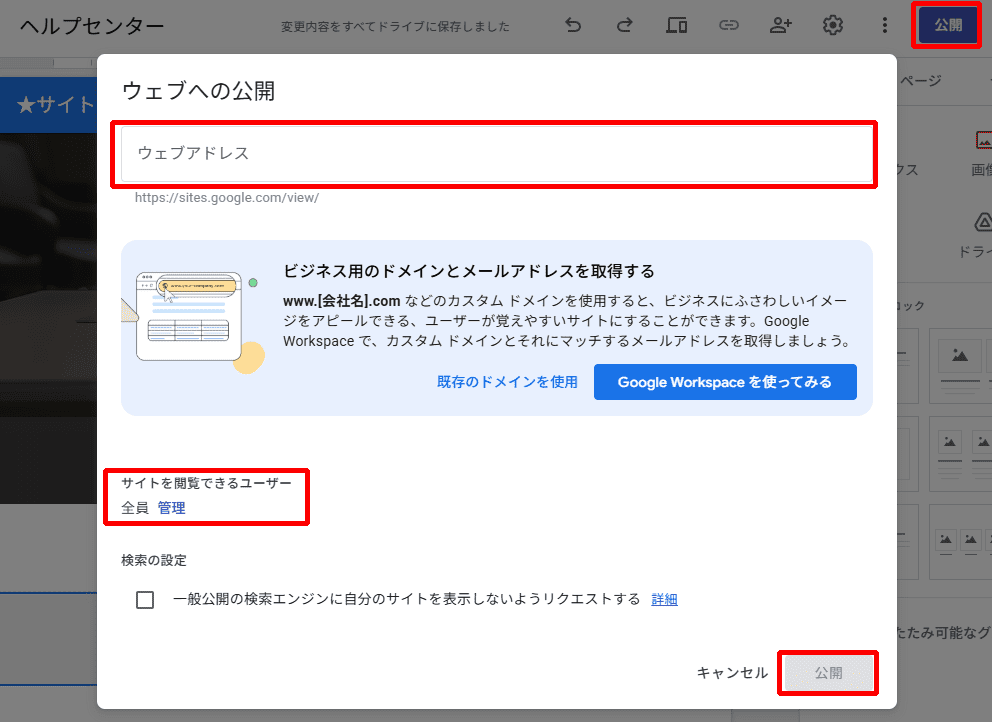
Task: Click the ヘルプセンター site title
Action: click(x=92, y=26)
